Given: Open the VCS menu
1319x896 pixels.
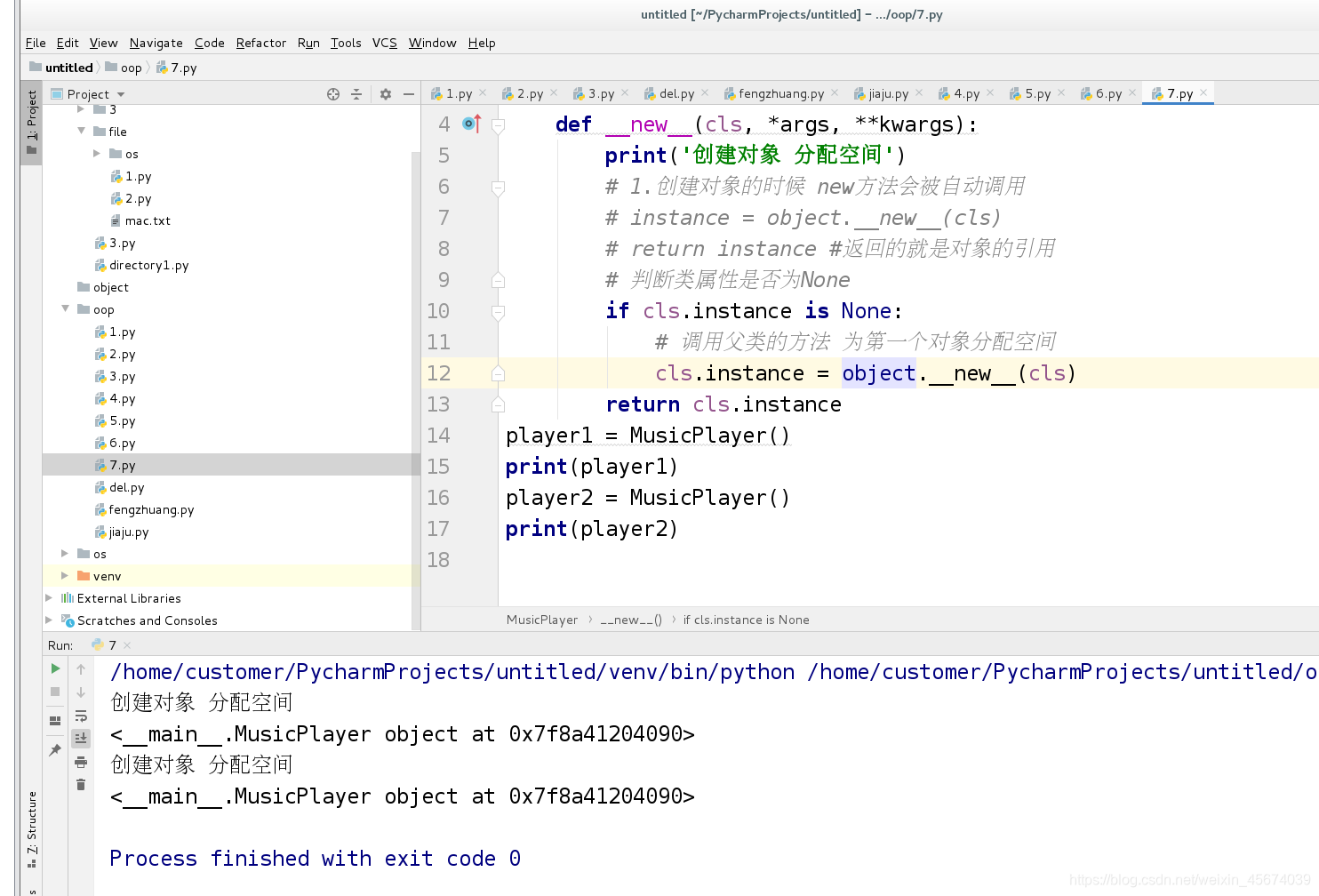Looking at the screenshot, I should 385,43.
